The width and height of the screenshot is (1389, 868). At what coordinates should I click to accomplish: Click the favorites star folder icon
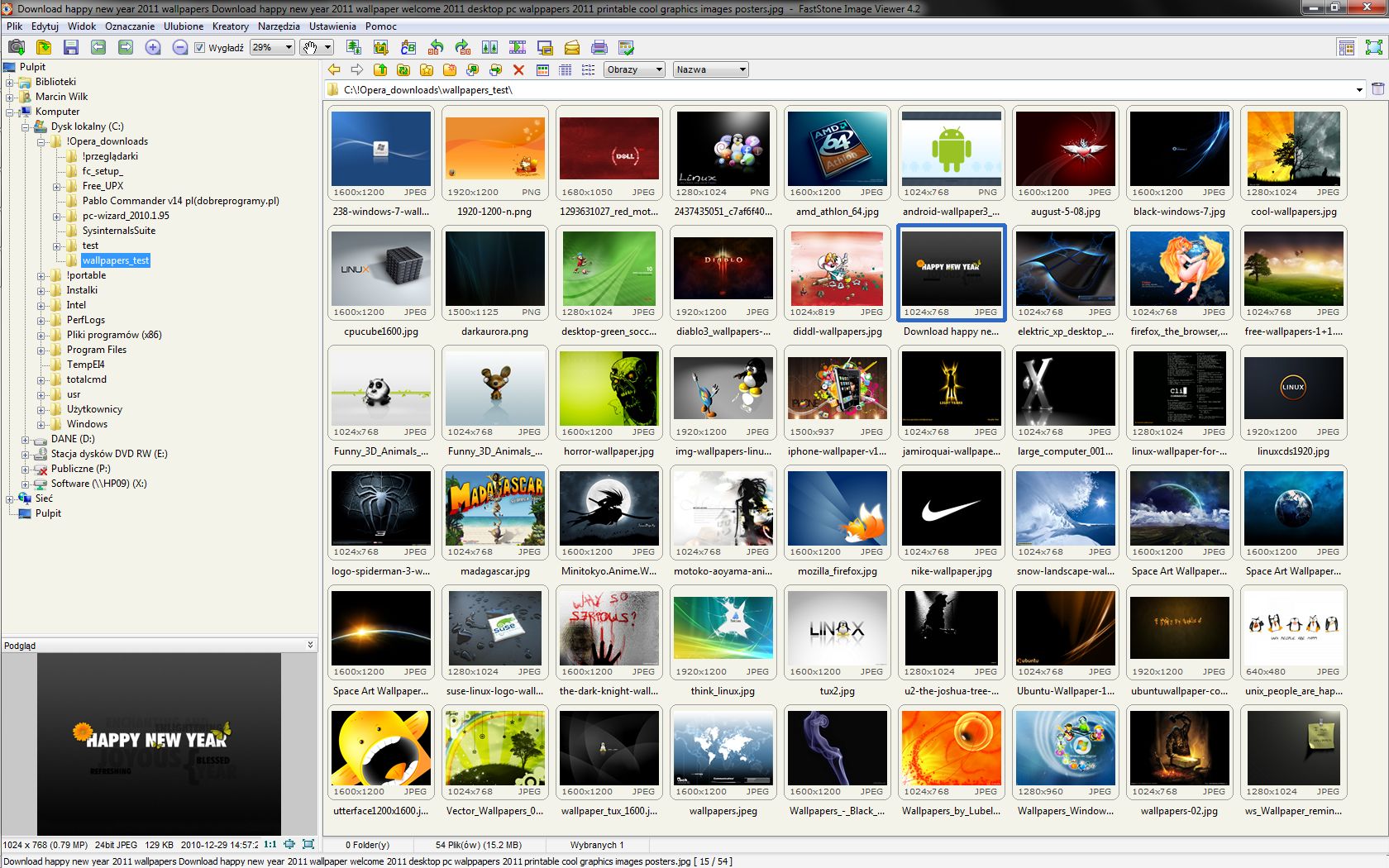pyautogui.click(x=427, y=70)
